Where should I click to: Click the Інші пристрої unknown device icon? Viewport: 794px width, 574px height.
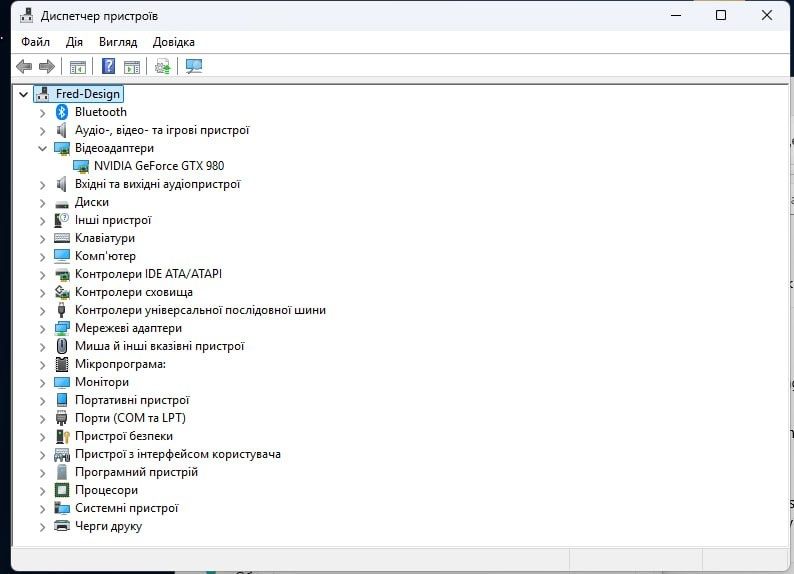pyautogui.click(x=62, y=220)
